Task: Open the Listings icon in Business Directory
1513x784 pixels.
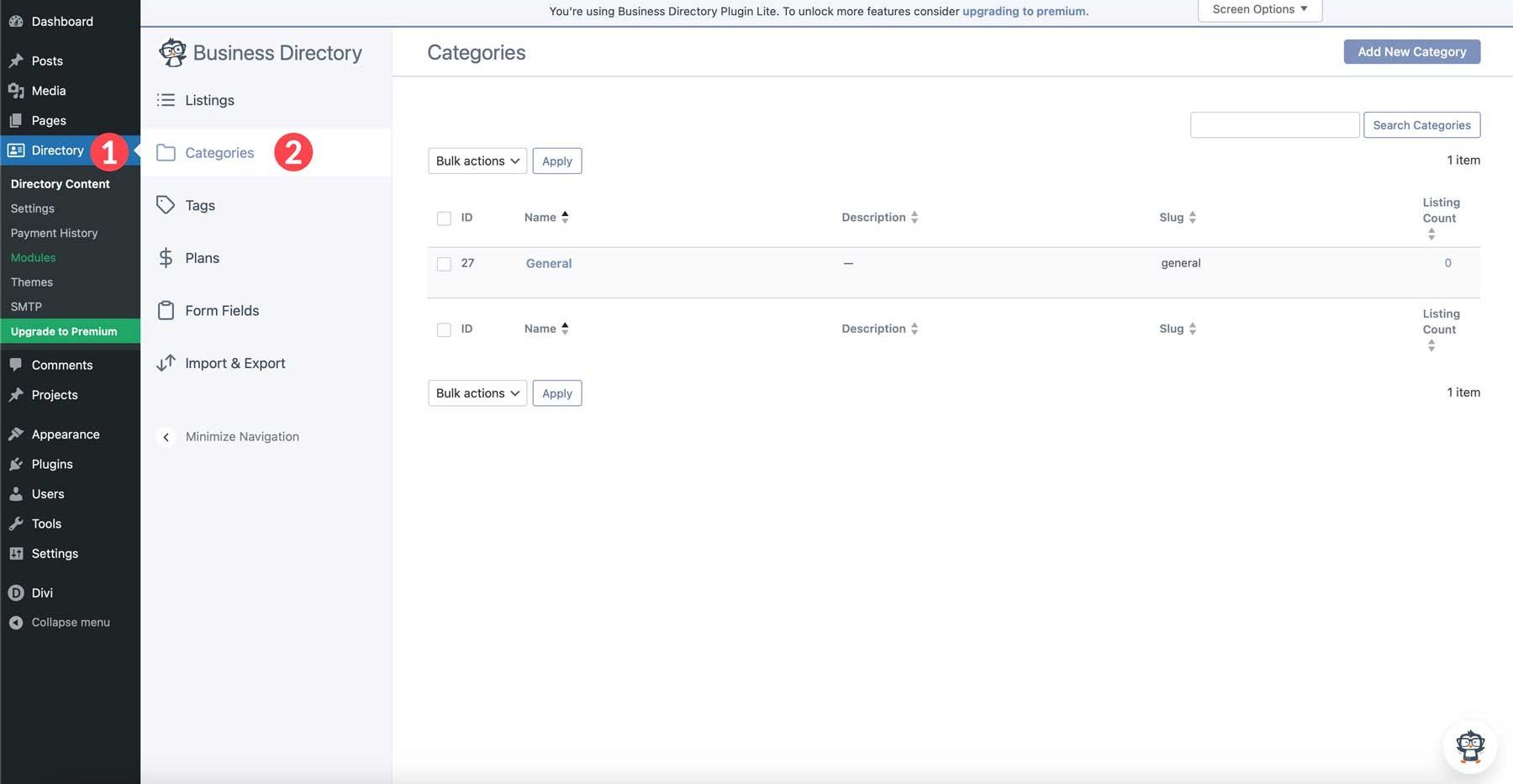Action: pyautogui.click(x=166, y=99)
